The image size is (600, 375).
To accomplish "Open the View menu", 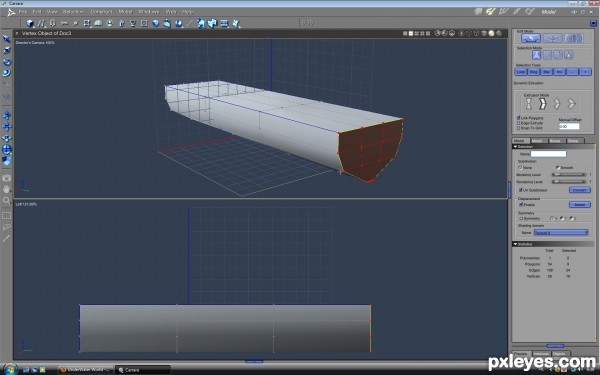I will pyautogui.click(x=52, y=12).
